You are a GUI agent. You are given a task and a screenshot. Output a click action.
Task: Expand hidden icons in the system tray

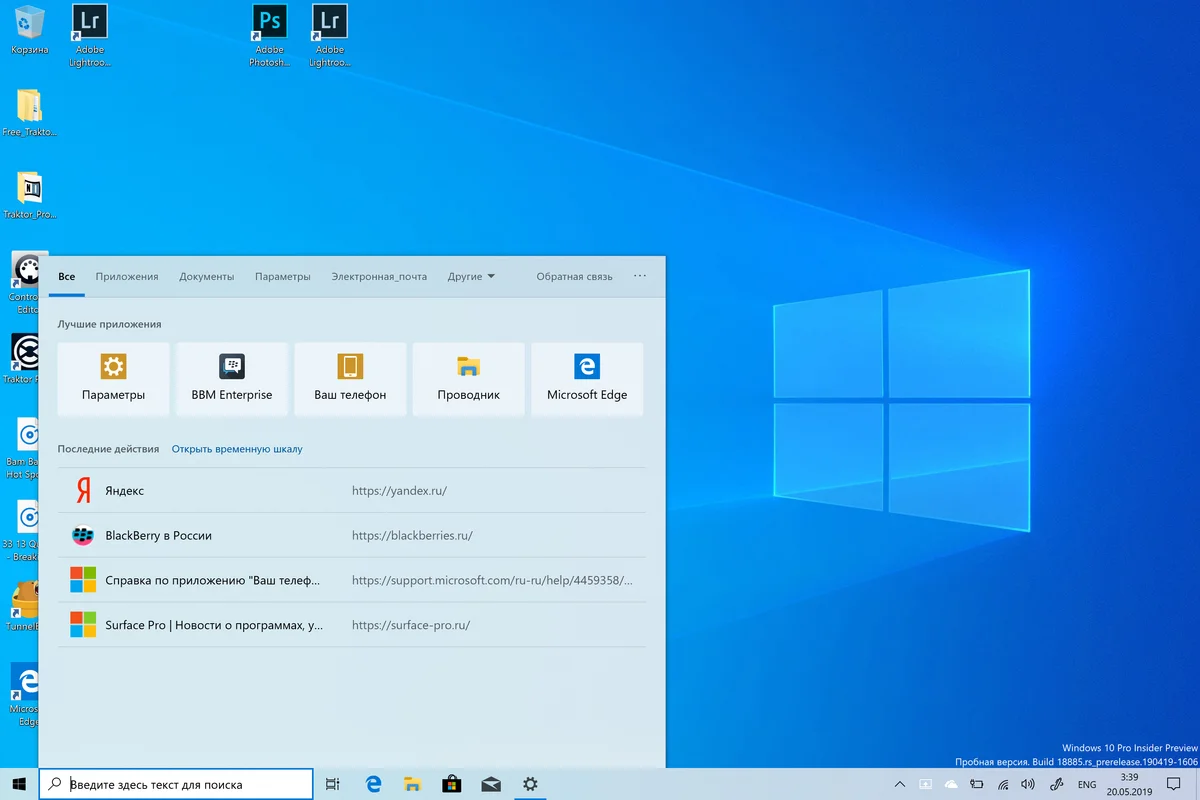(899, 784)
